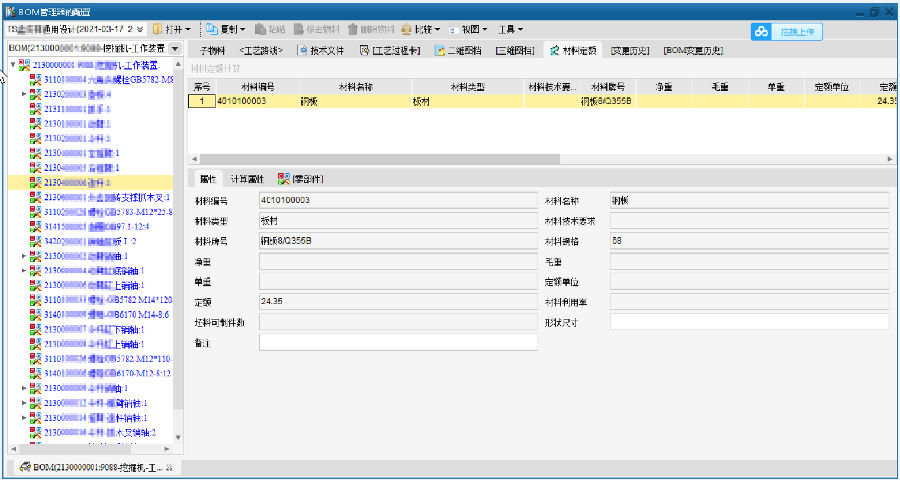Close the bottom BOM document tab

pos(168,467)
